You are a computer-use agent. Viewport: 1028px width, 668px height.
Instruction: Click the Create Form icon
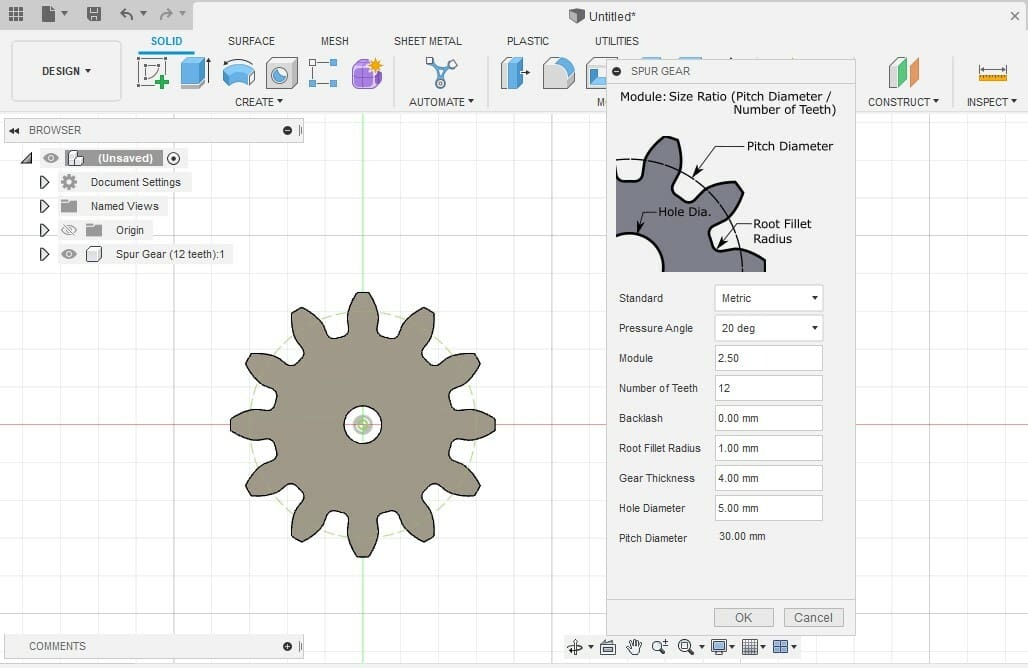click(367, 72)
